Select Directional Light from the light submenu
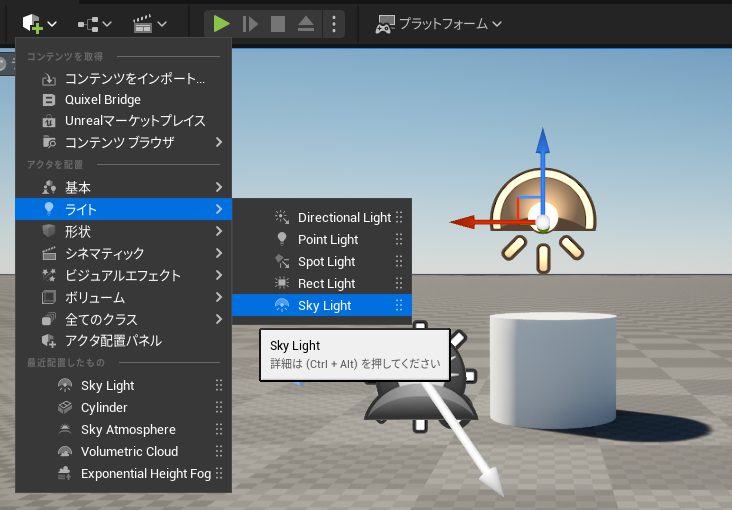Screen dimensions: 732x510 coord(344,217)
